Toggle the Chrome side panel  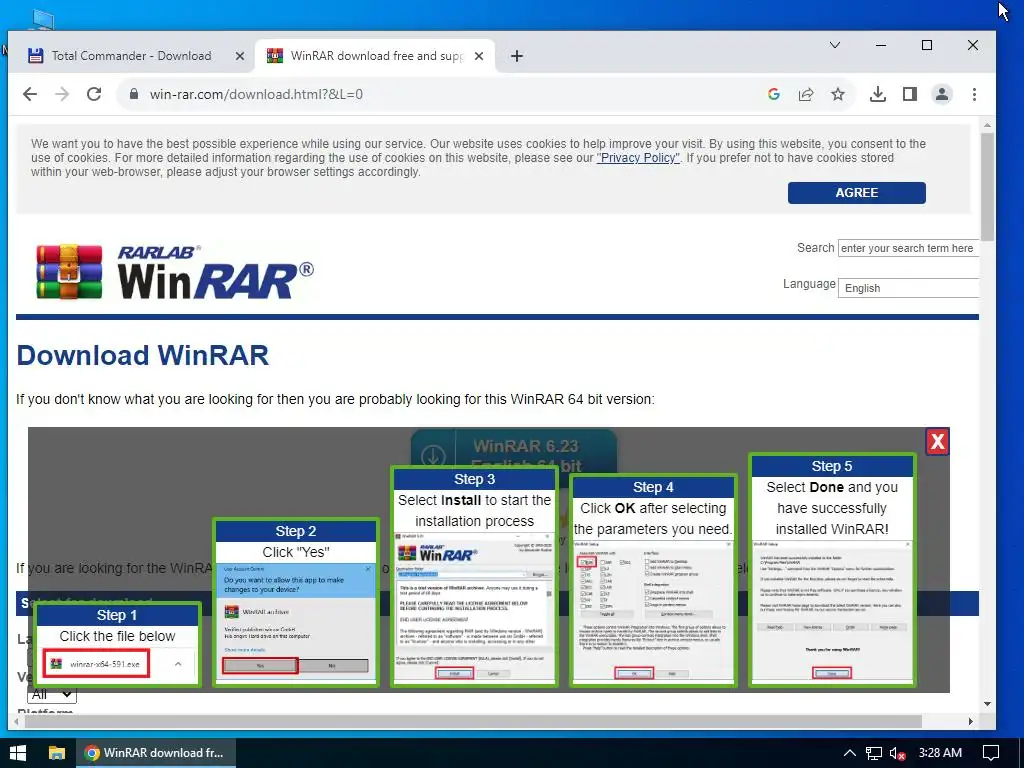pyautogui.click(x=910, y=94)
